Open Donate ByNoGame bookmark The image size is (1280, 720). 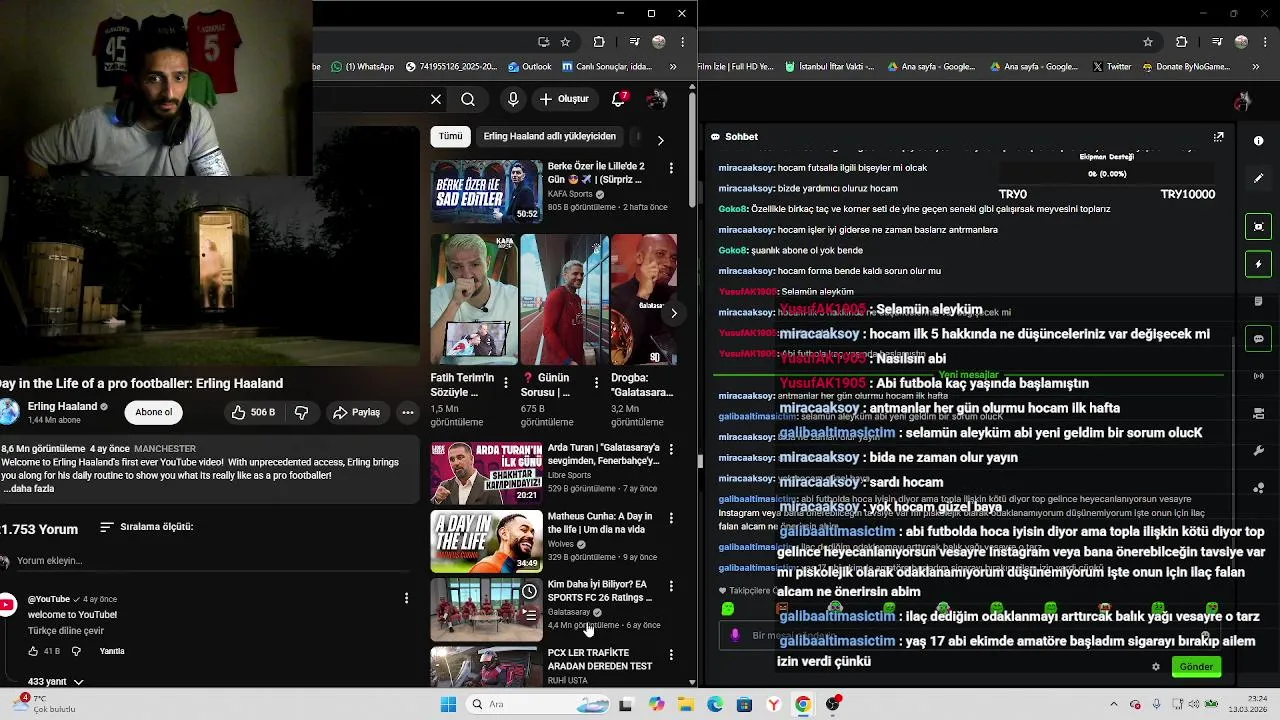(x=1185, y=67)
